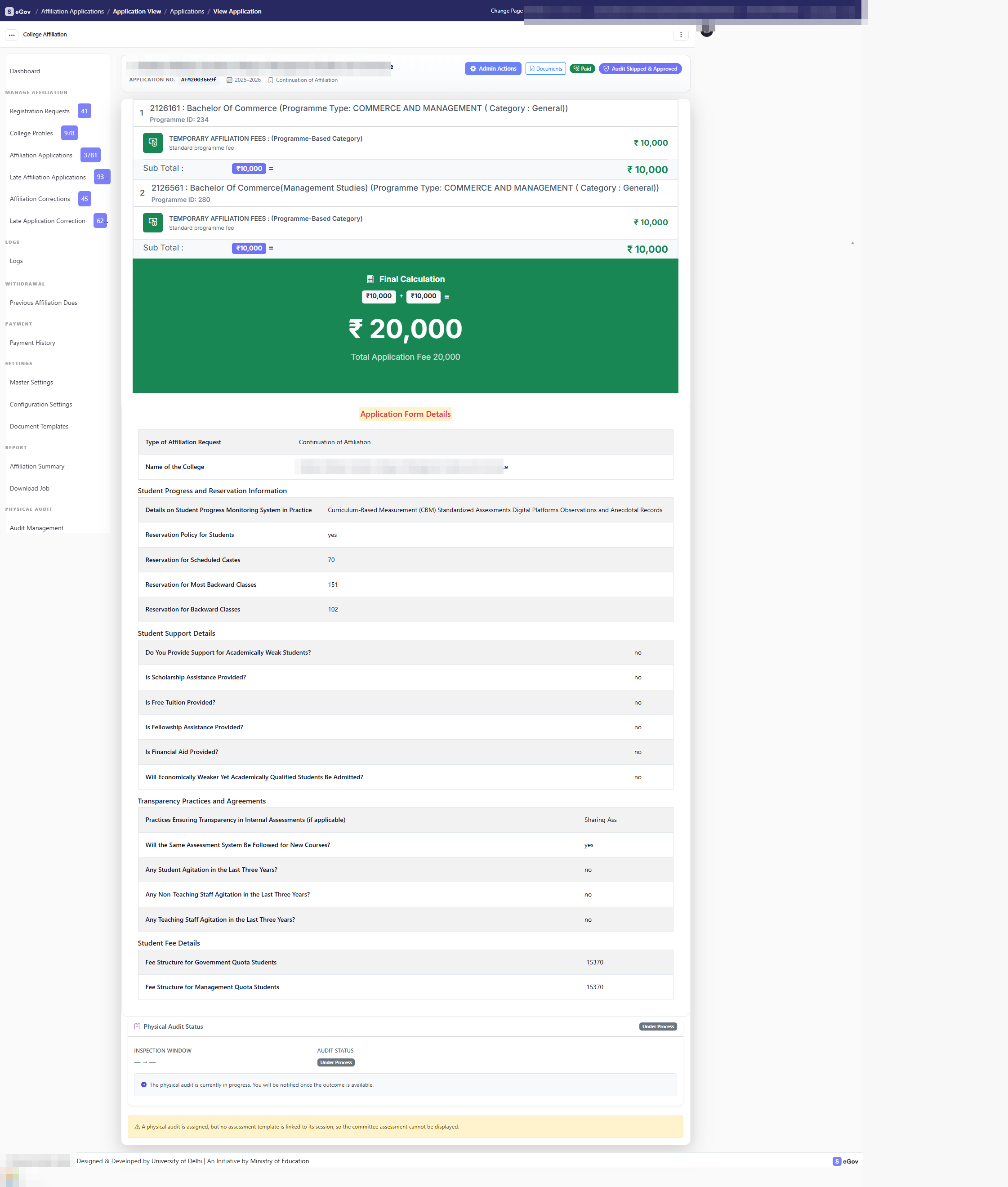Open the Application View breadcrumb
Viewport: 1008px width, 1187px height.
pyautogui.click(x=137, y=11)
